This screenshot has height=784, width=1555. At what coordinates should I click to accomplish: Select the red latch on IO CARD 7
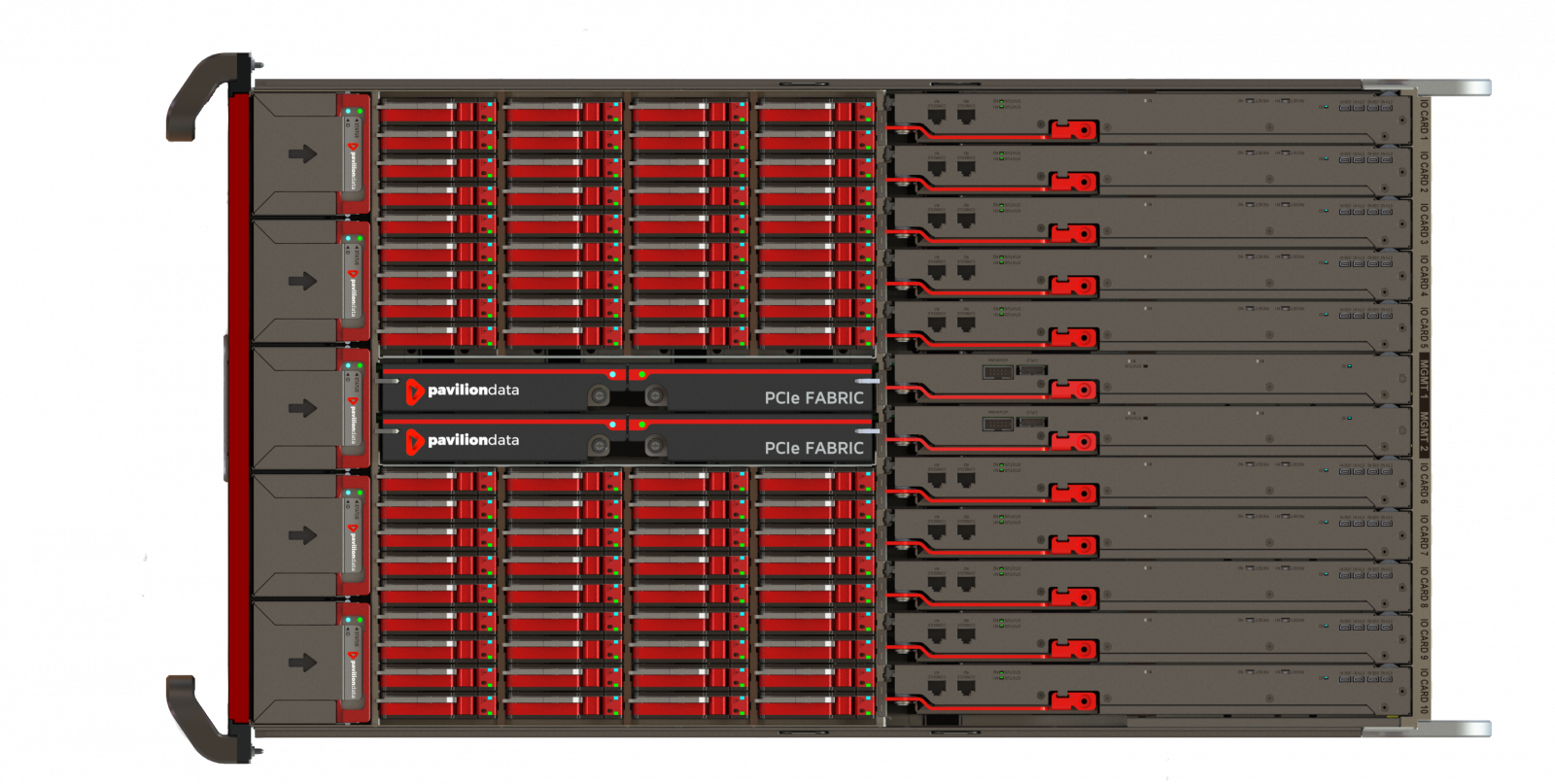pyautogui.click(x=1073, y=546)
